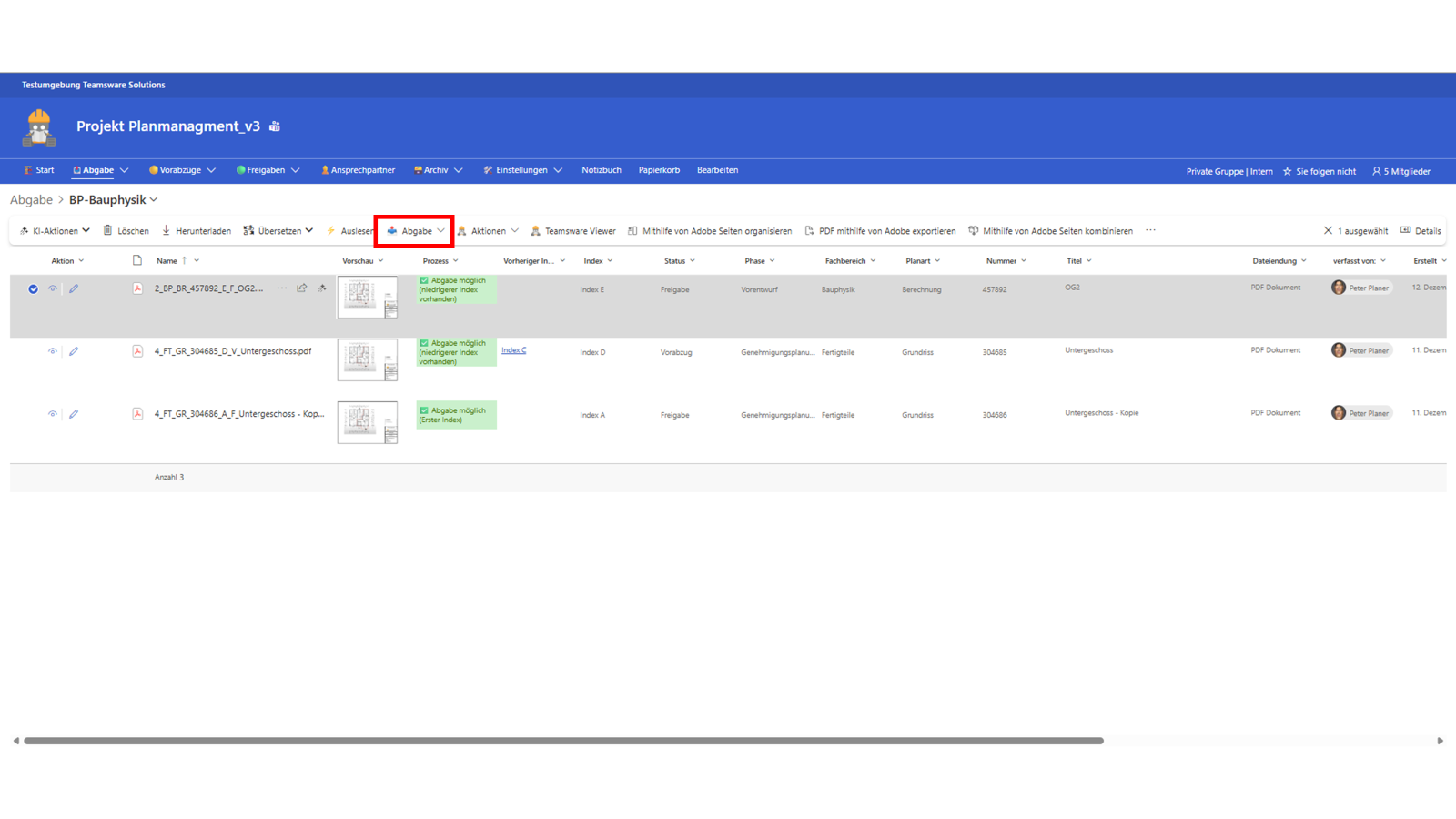This screenshot has height=819, width=1456.
Task: Open the Notizbuch navigation item
Action: [601, 170]
